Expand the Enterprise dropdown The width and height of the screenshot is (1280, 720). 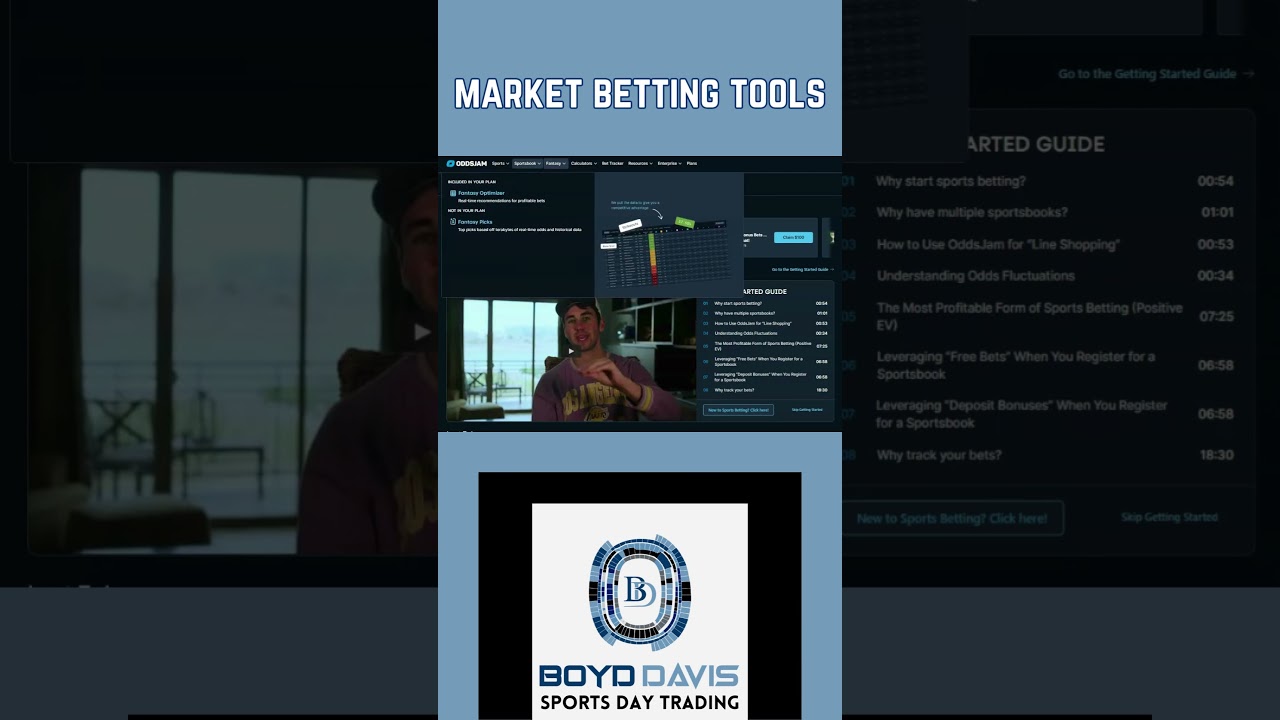click(x=669, y=163)
